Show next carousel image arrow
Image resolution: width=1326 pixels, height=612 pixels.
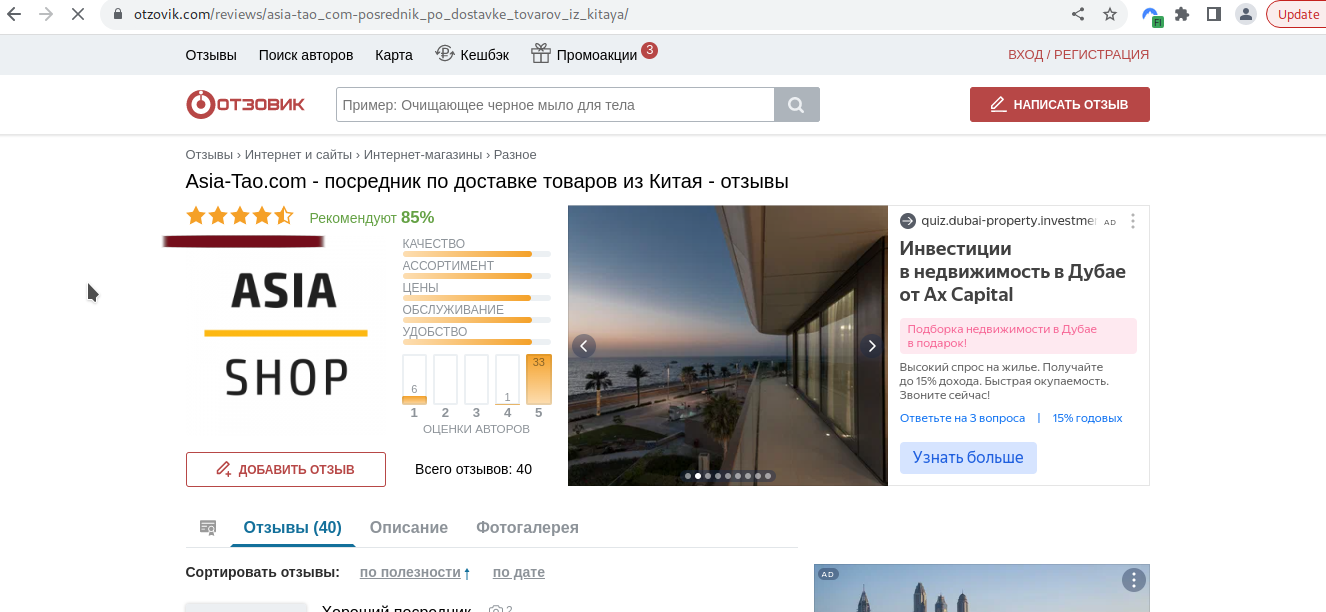tap(872, 346)
